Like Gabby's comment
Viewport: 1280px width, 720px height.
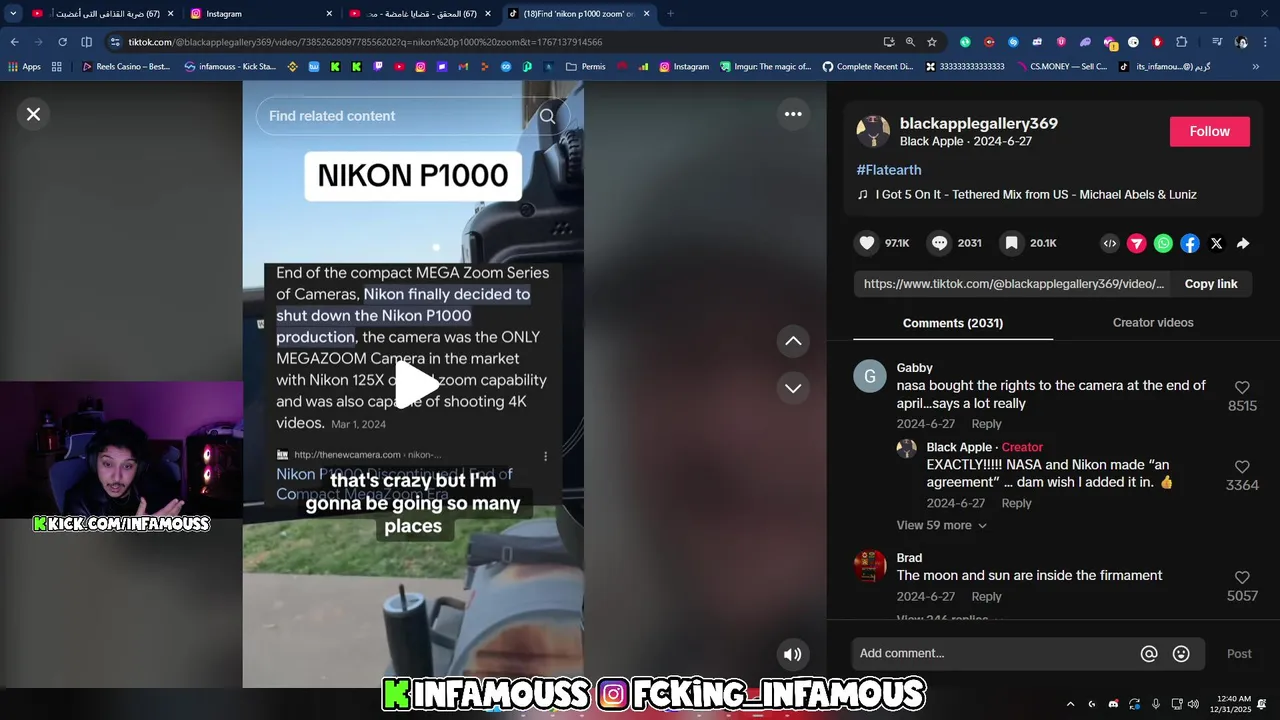click(x=1242, y=388)
